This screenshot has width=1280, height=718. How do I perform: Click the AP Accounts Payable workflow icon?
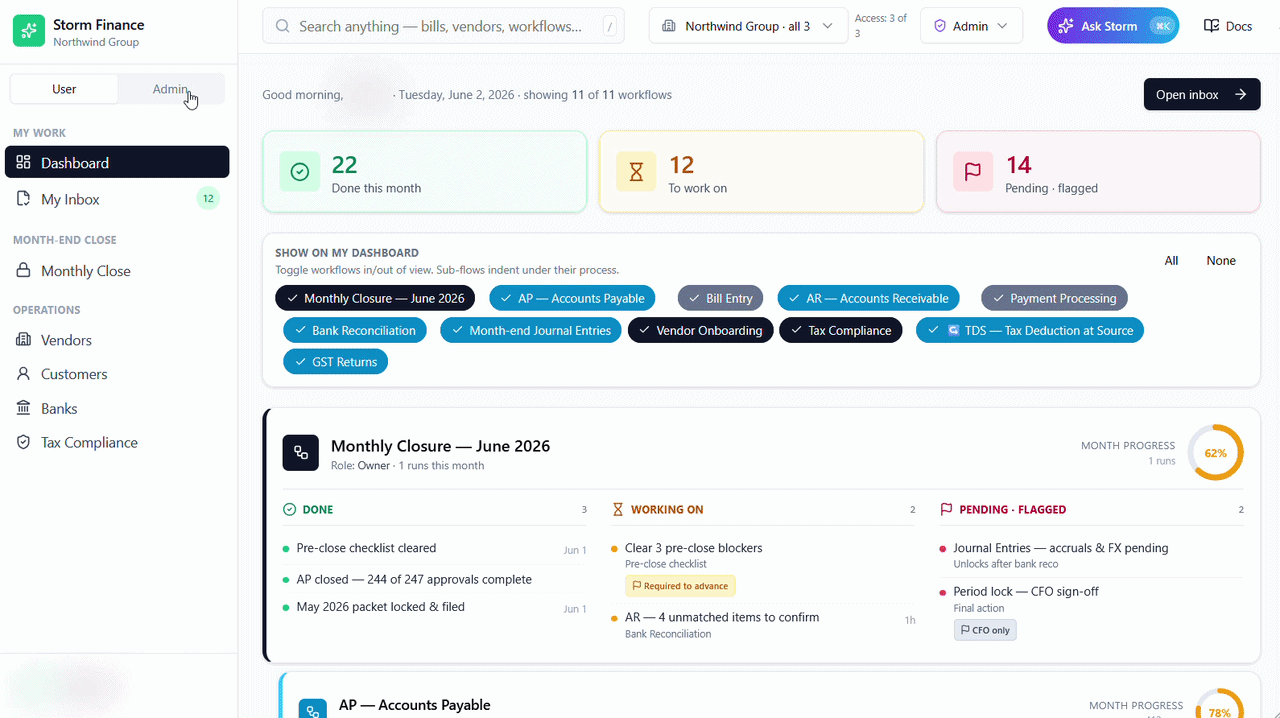tap(314, 708)
